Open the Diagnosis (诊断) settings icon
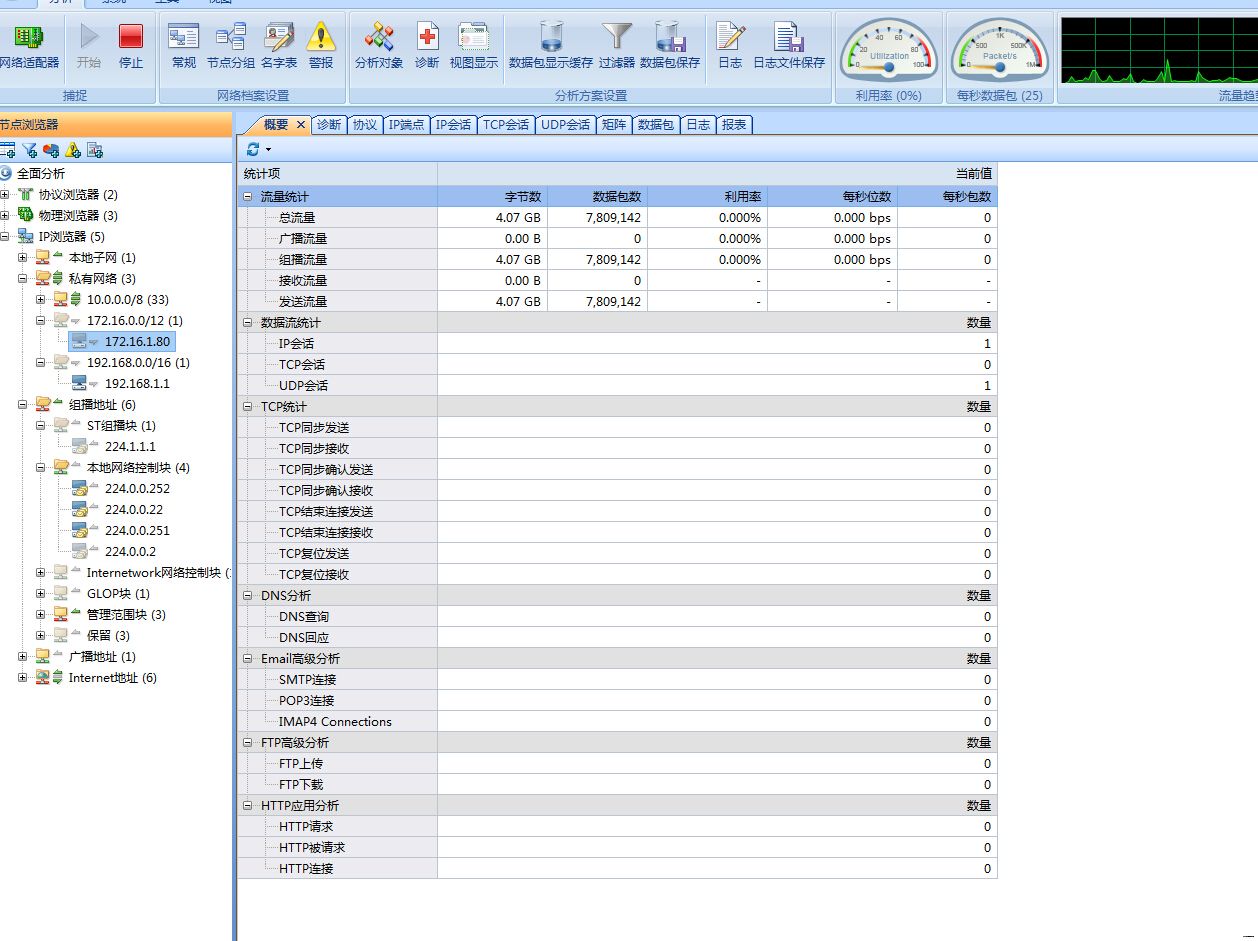This screenshot has width=1258, height=941. coord(427,46)
